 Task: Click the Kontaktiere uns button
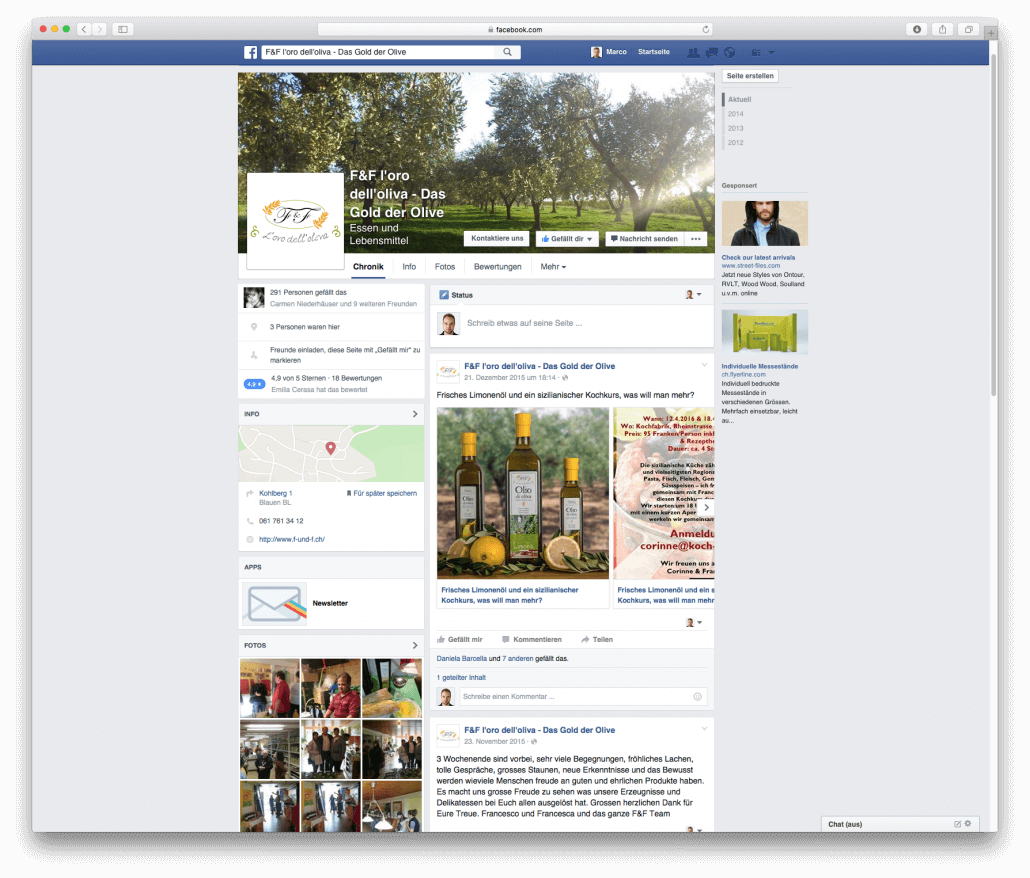497,239
